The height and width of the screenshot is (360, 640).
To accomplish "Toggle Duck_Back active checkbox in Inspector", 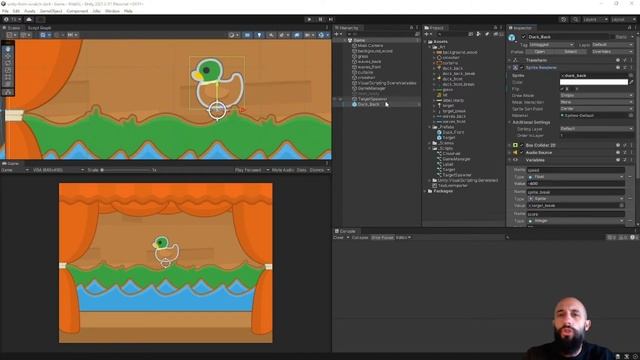I will [x=524, y=37].
